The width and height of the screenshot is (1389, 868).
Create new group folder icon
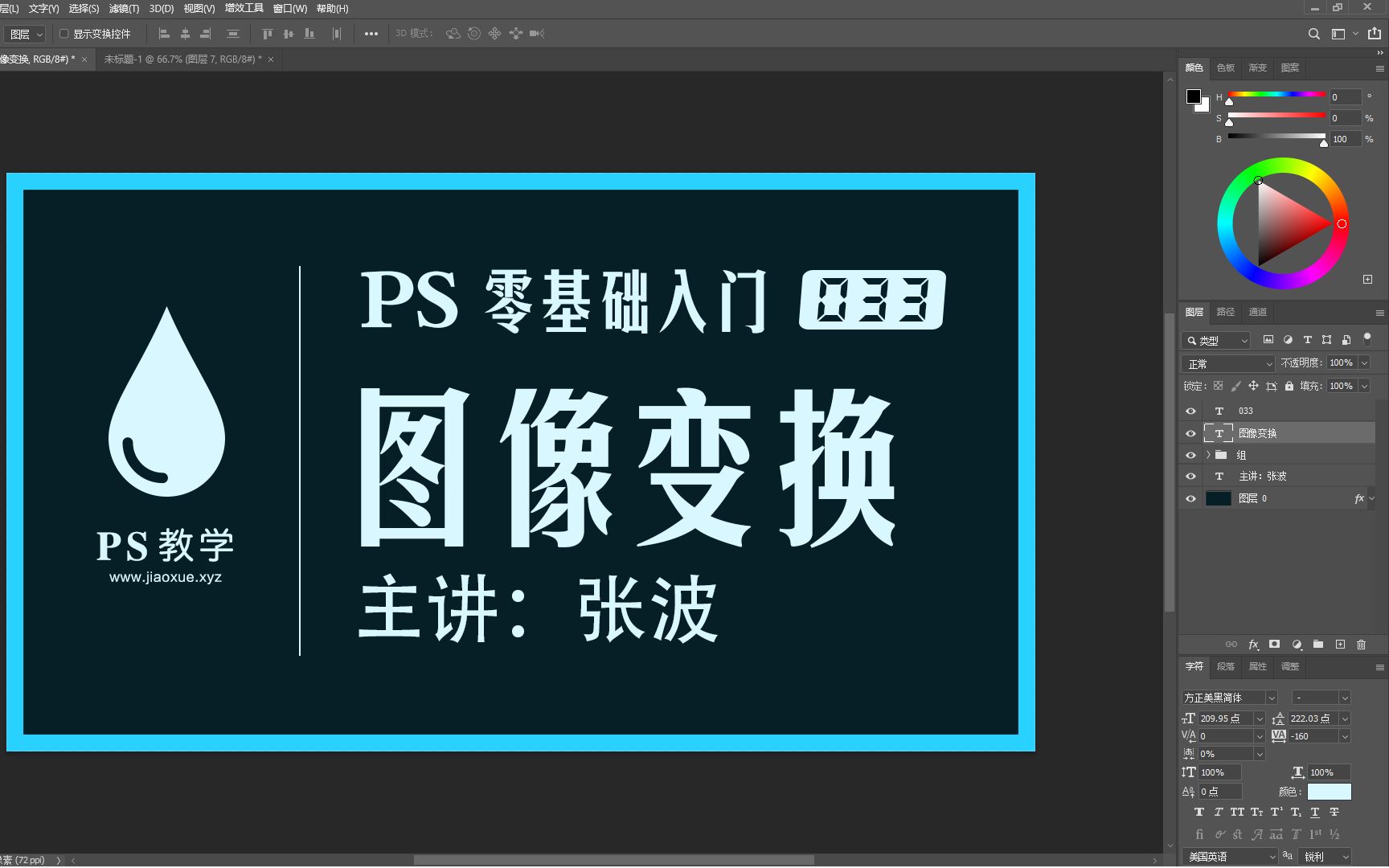(1317, 645)
